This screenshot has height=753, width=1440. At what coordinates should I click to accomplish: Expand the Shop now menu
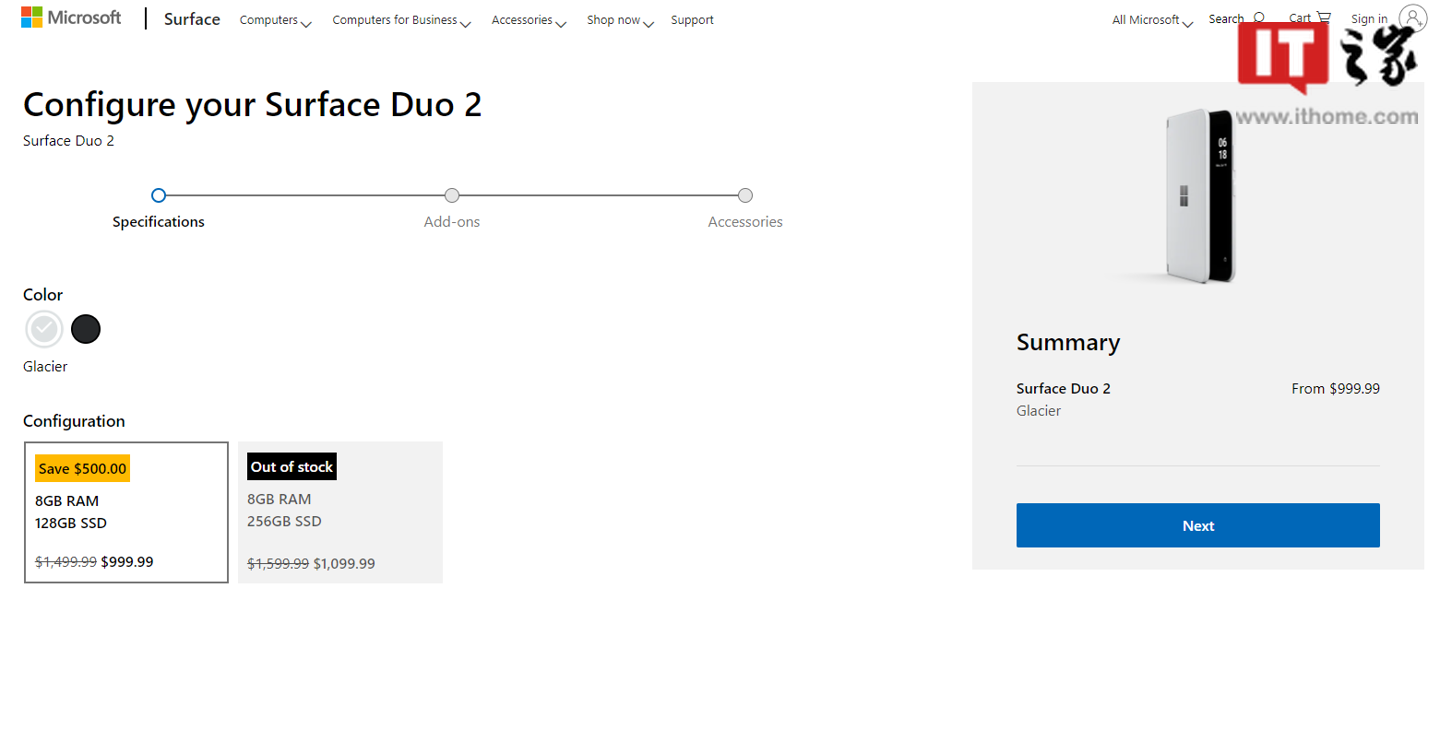(x=620, y=20)
